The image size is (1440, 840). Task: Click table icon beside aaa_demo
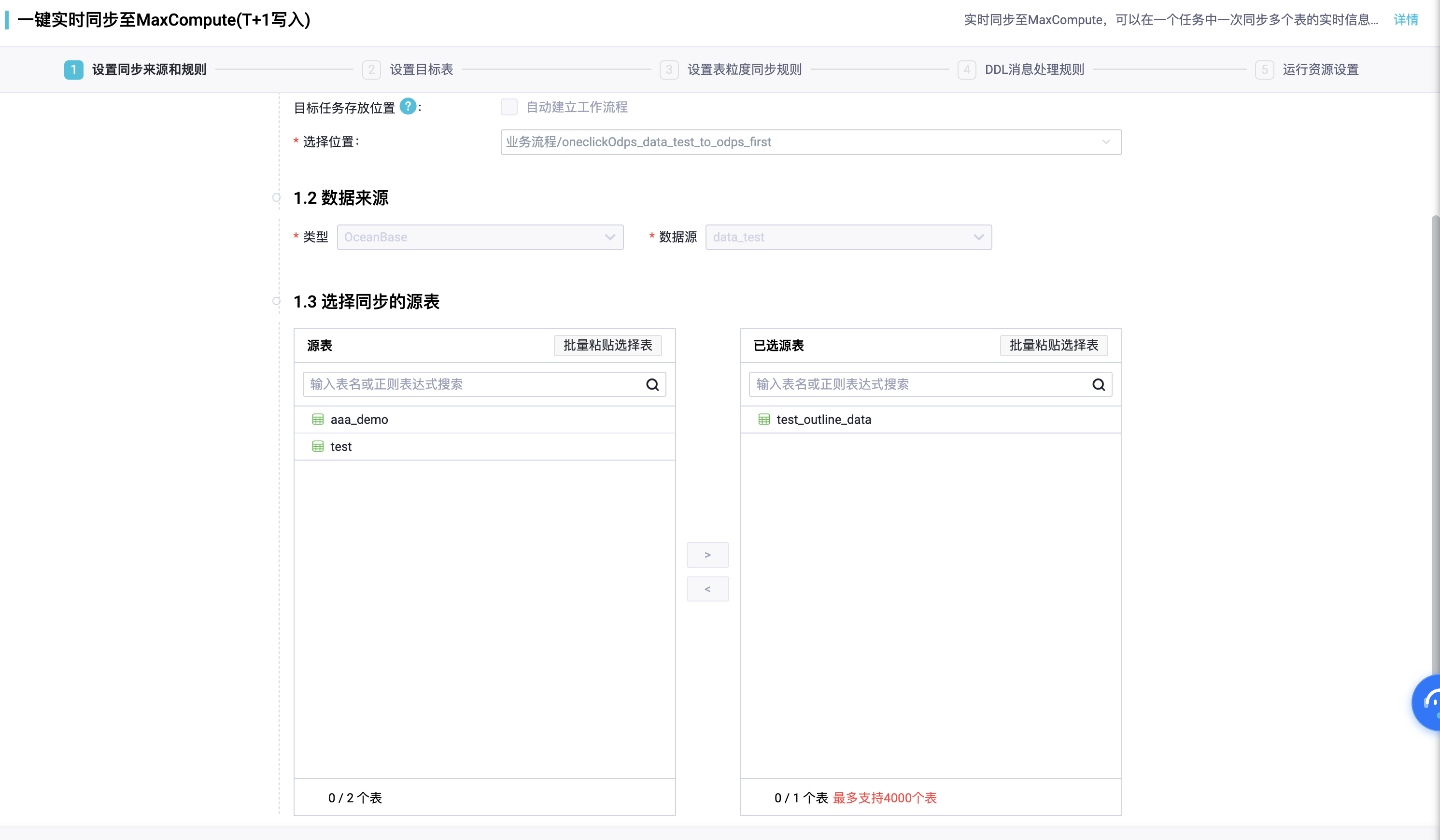point(318,420)
